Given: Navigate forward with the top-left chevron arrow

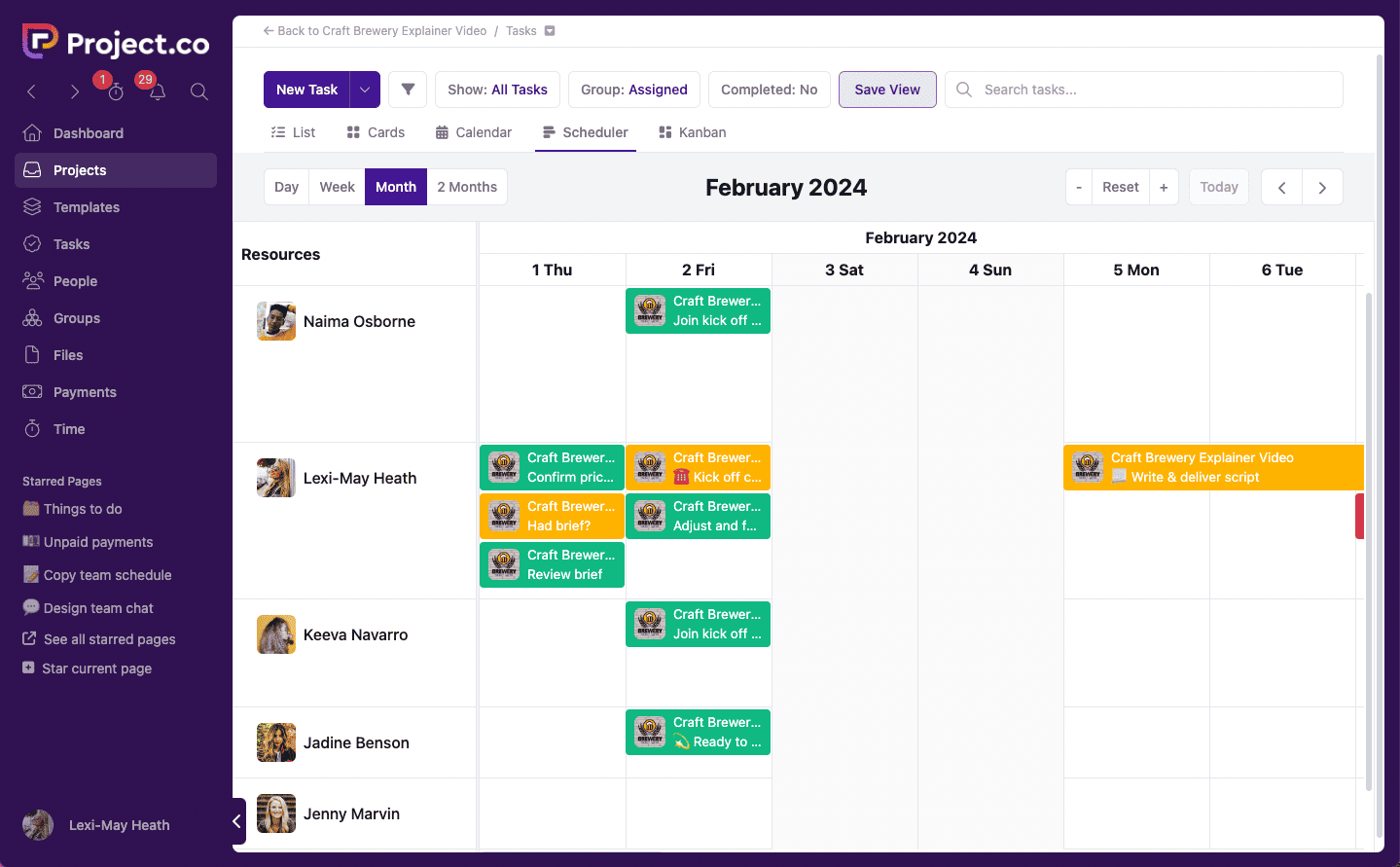Looking at the screenshot, I should coord(74,90).
